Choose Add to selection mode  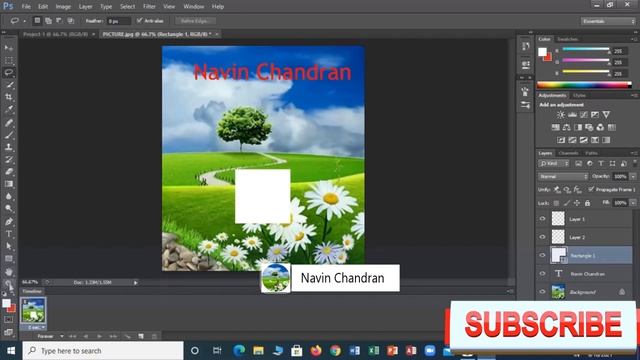[x=48, y=20]
